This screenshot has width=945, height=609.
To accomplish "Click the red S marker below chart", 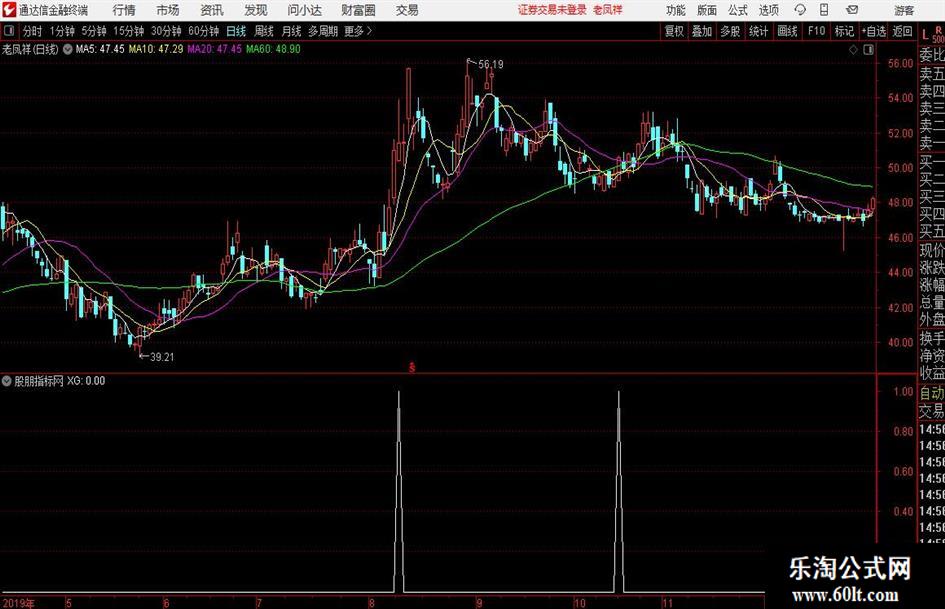I will (412, 367).
